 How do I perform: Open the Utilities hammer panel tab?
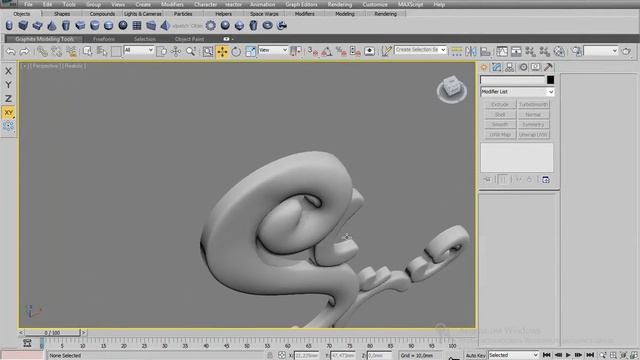548,67
